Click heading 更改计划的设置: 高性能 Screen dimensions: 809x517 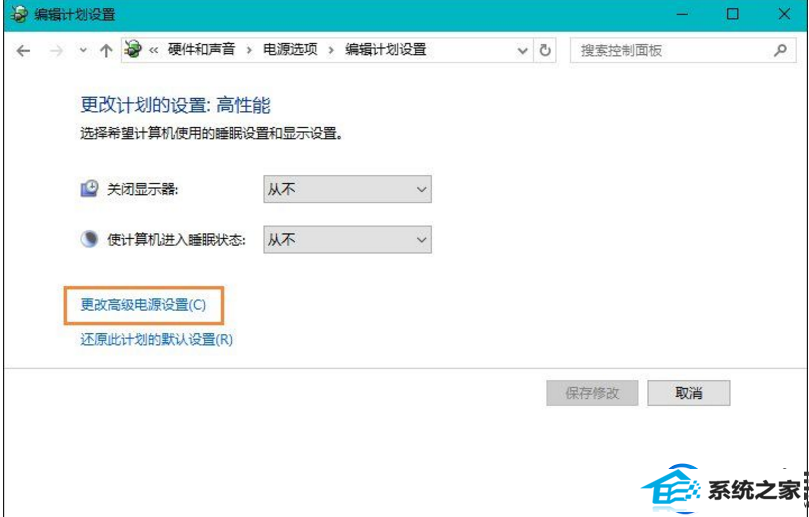point(175,105)
